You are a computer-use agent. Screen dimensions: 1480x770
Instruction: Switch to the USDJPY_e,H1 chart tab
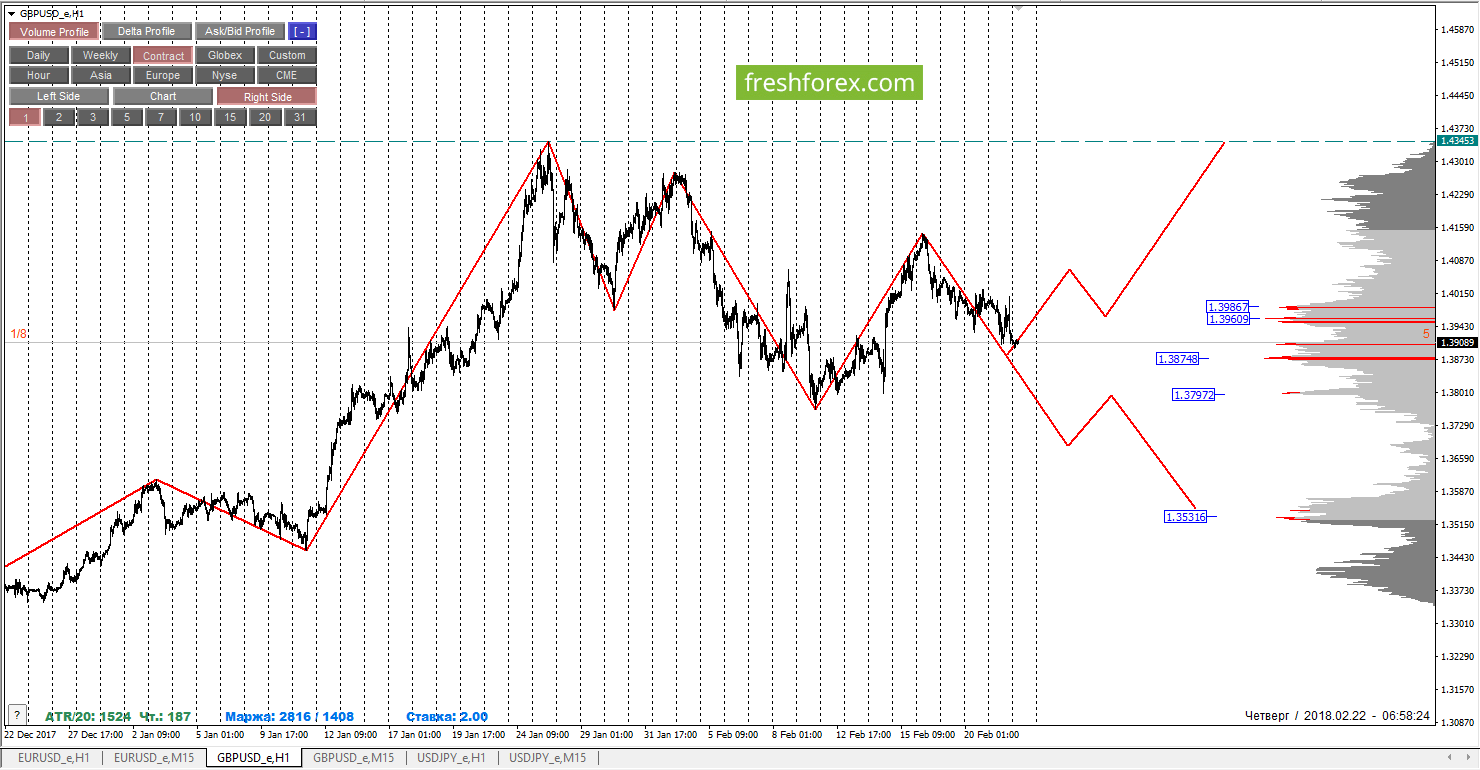451,758
